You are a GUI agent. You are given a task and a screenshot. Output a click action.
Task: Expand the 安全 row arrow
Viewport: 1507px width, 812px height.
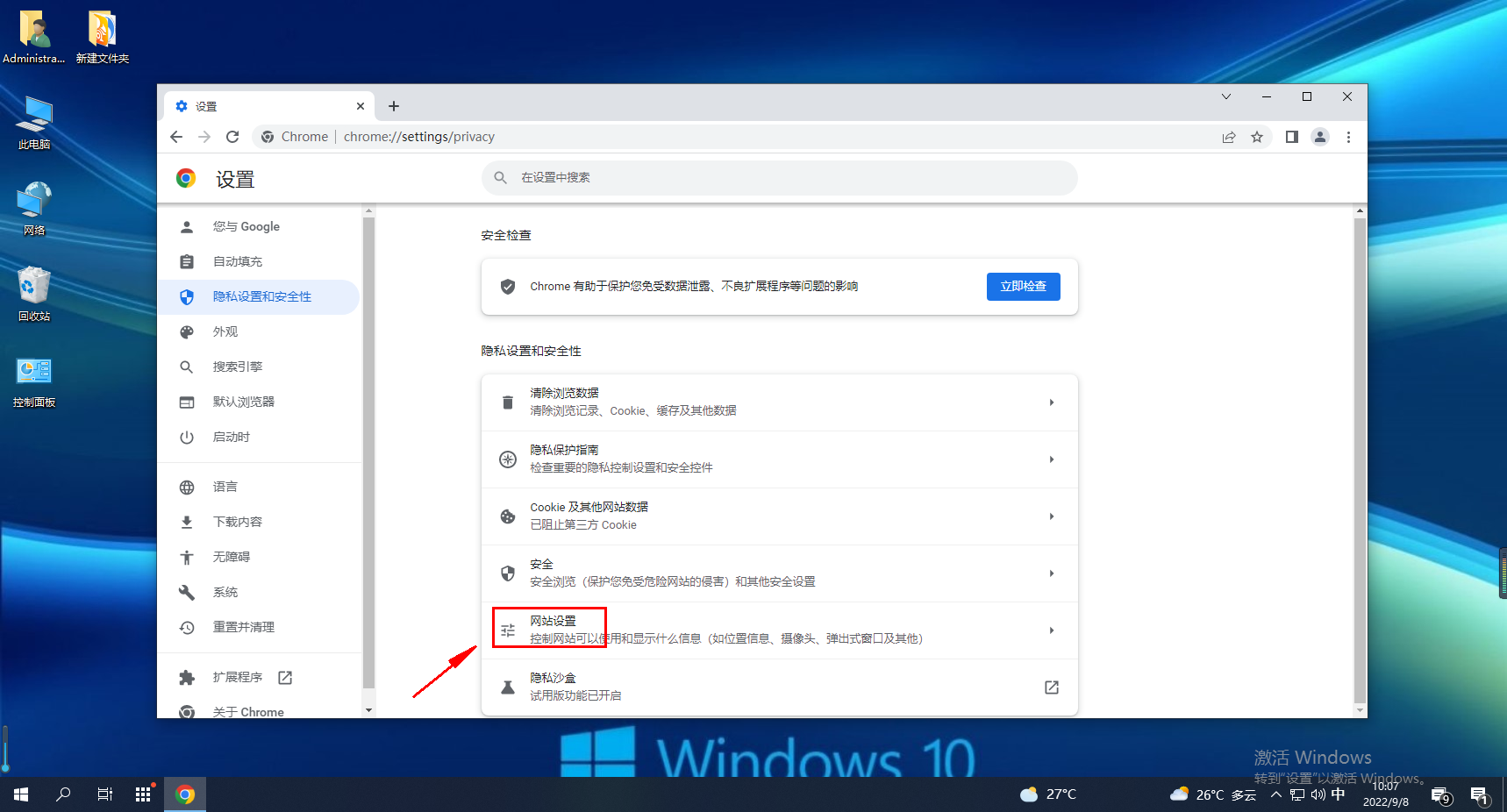point(1051,573)
